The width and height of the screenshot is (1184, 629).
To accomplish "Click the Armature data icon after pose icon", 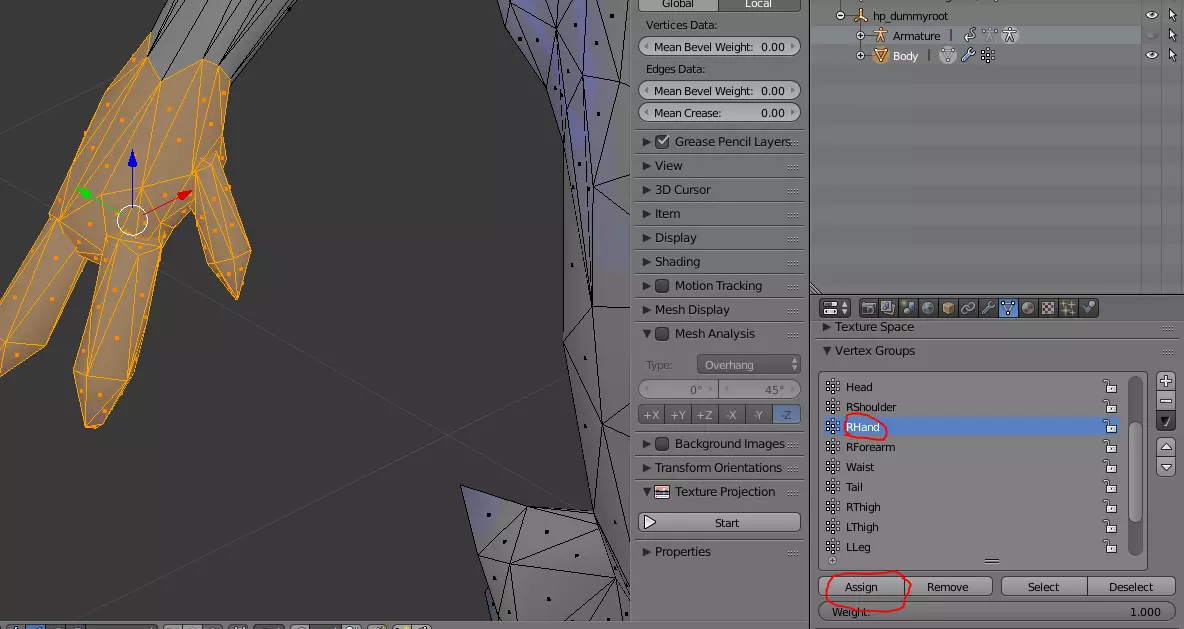I will pyautogui.click(x=1010, y=35).
